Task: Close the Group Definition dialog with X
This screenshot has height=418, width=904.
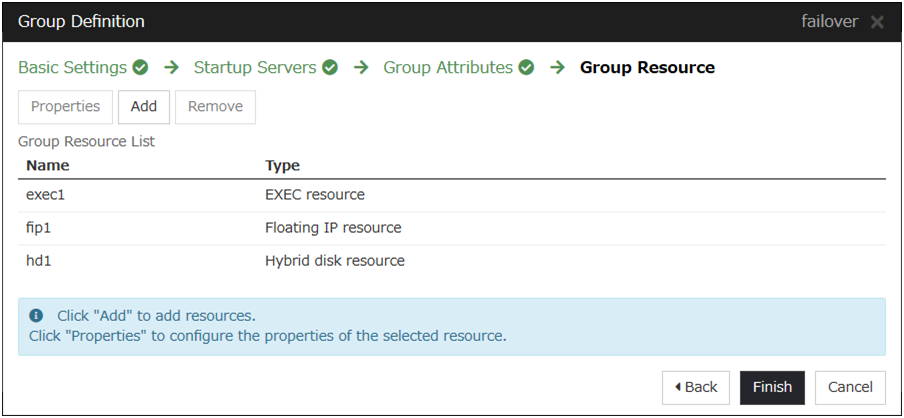Action: click(x=877, y=22)
